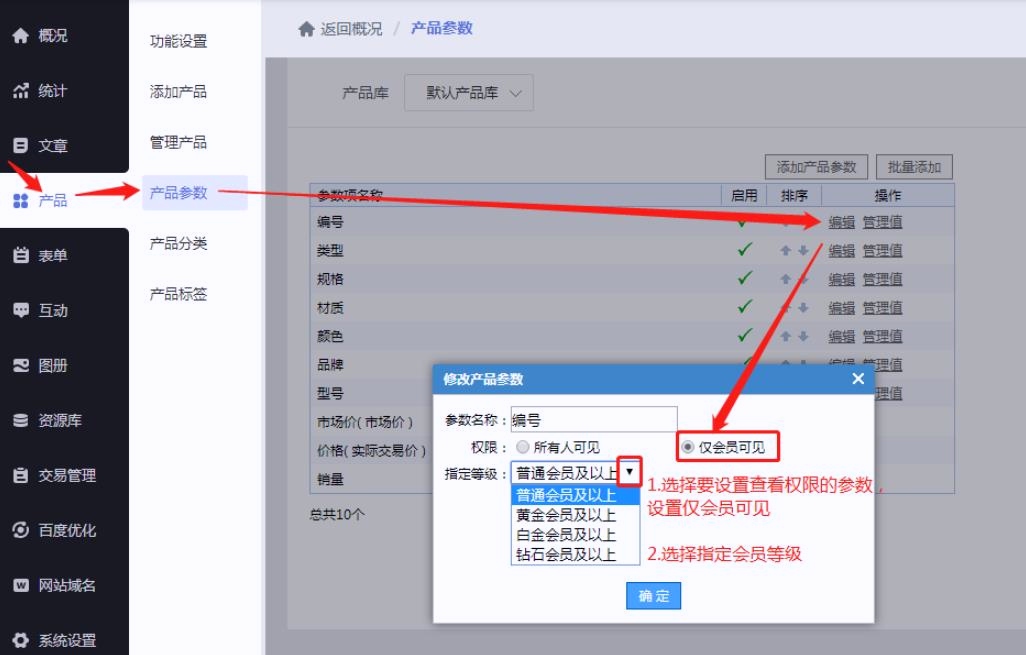Click the 确定 confirm button
This screenshot has height=655, width=1026.
click(x=653, y=595)
